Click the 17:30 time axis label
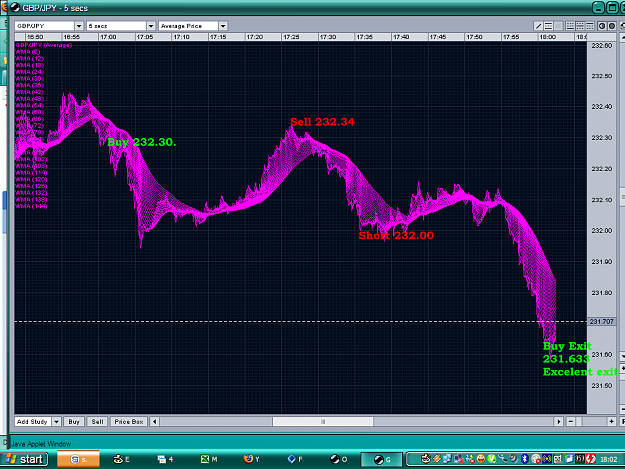Screen dimensions: 625x469 pos(328,37)
